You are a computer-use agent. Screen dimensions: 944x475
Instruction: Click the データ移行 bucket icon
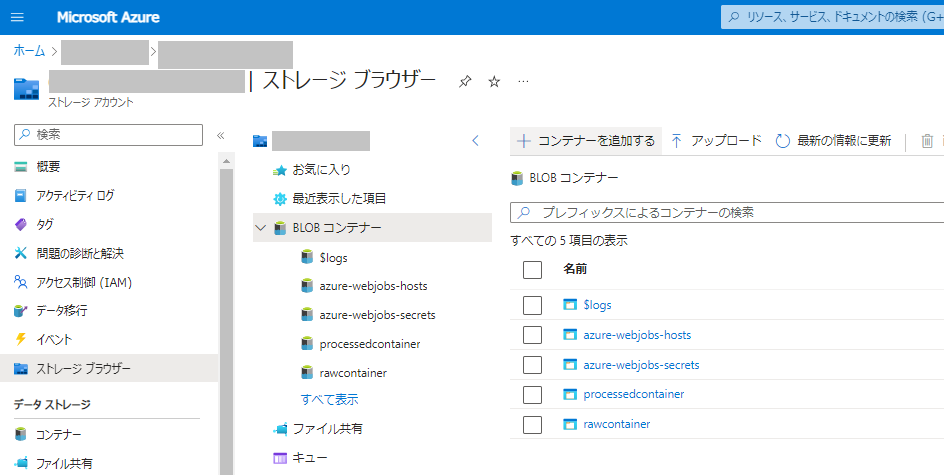pyautogui.click(x=21, y=311)
